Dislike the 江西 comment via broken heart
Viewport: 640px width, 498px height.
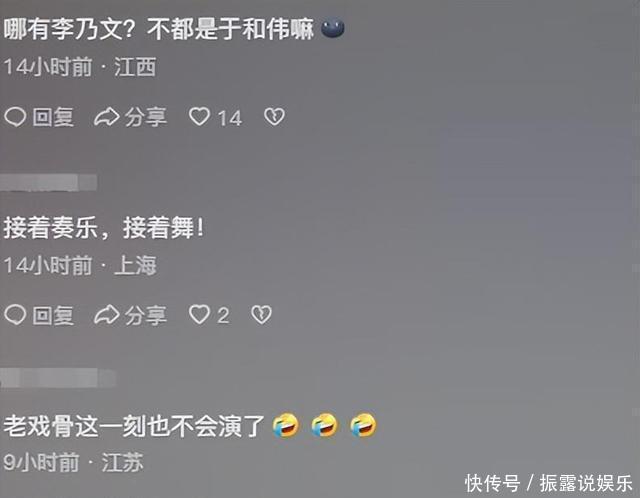tap(274, 117)
